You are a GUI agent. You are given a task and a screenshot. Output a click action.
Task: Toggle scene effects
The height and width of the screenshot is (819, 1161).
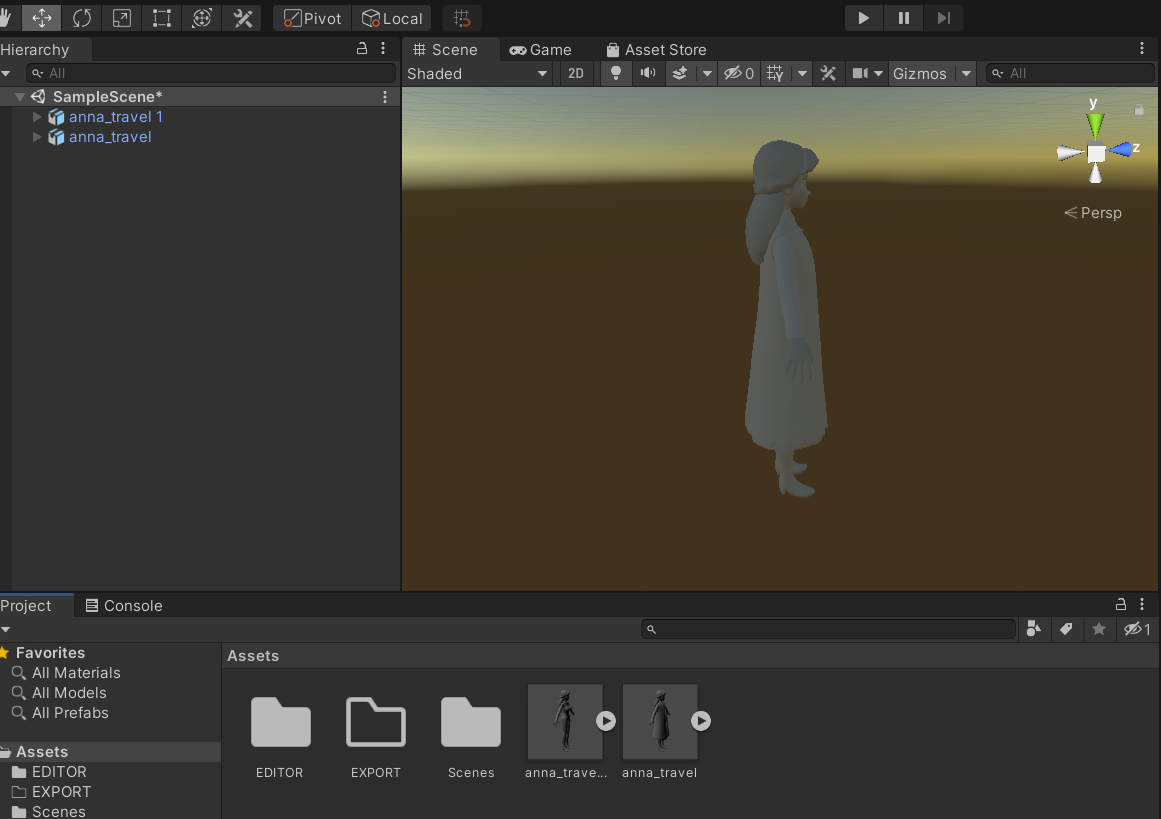pyautogui.click(x=680, y=73)
